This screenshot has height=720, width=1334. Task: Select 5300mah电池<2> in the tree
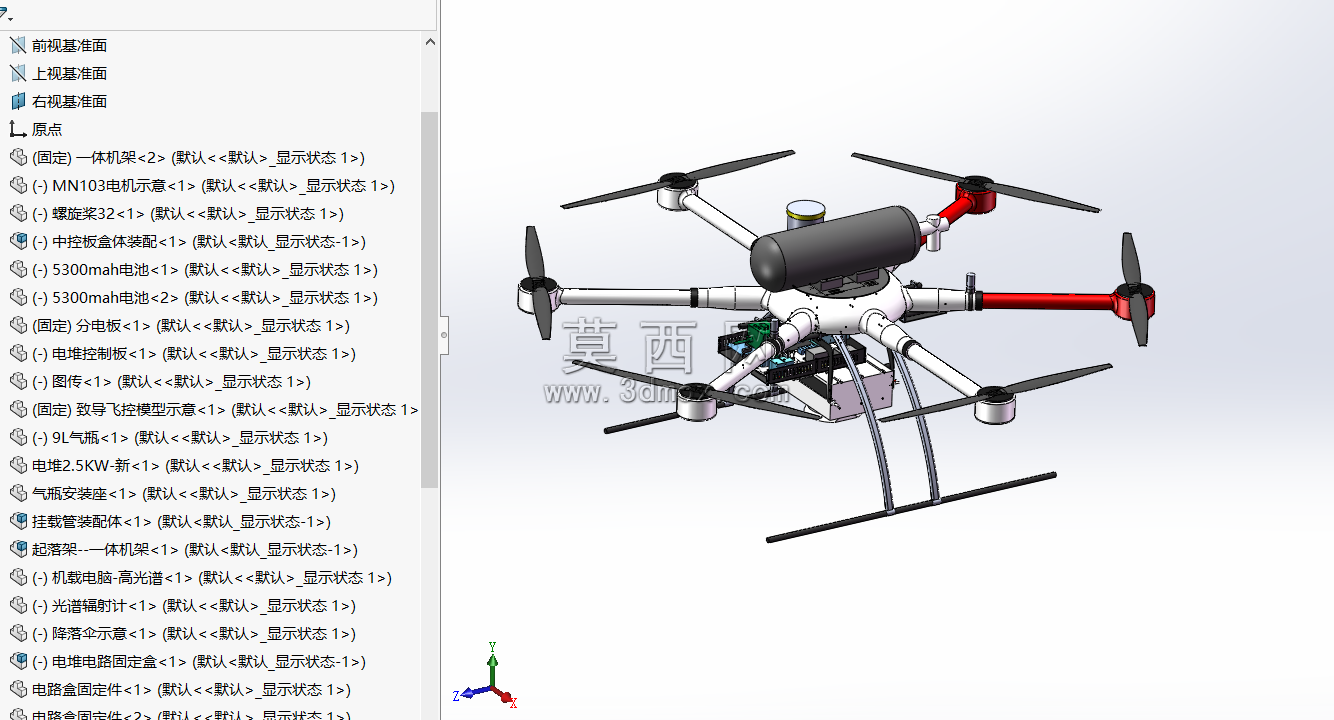pyautogui.click(x=205, y=297)
